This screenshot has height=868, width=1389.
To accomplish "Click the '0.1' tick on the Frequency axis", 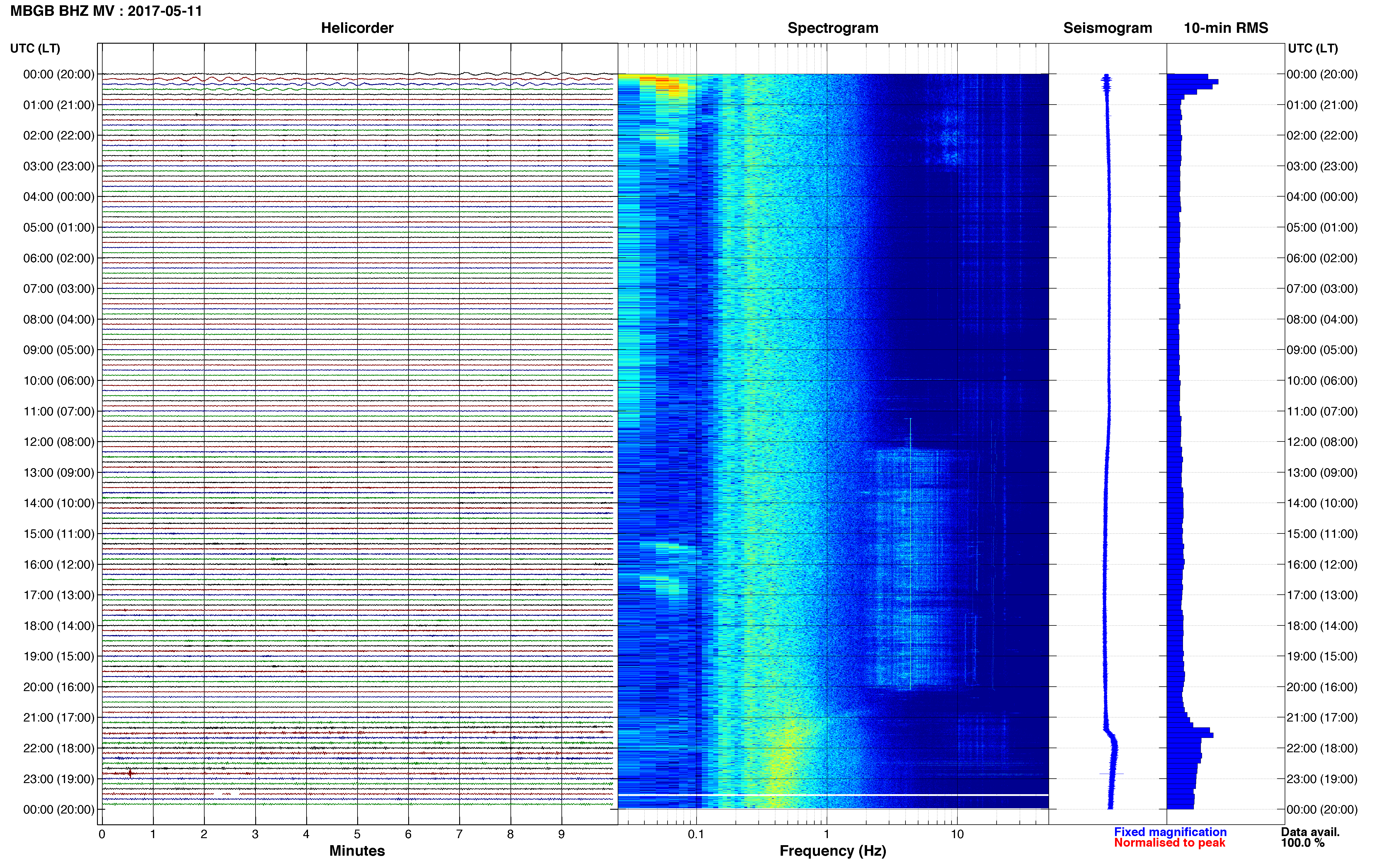I will (x=696, y=835).
